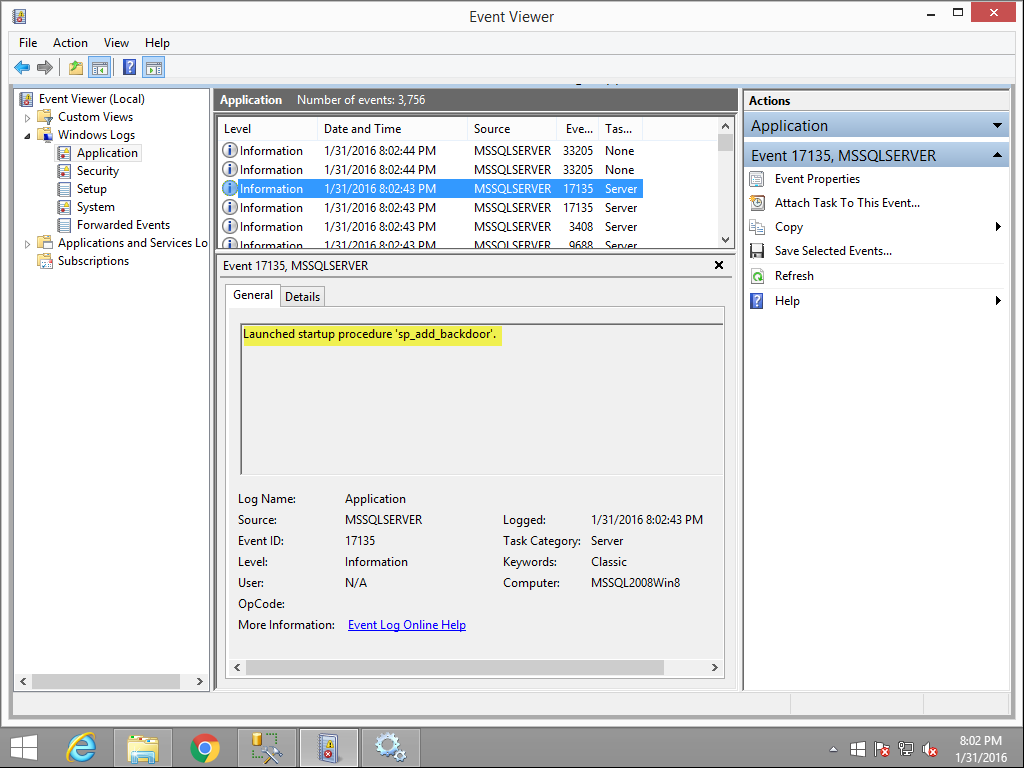
Task: Click the muted volume tray icon
Action: coord(929,749)
